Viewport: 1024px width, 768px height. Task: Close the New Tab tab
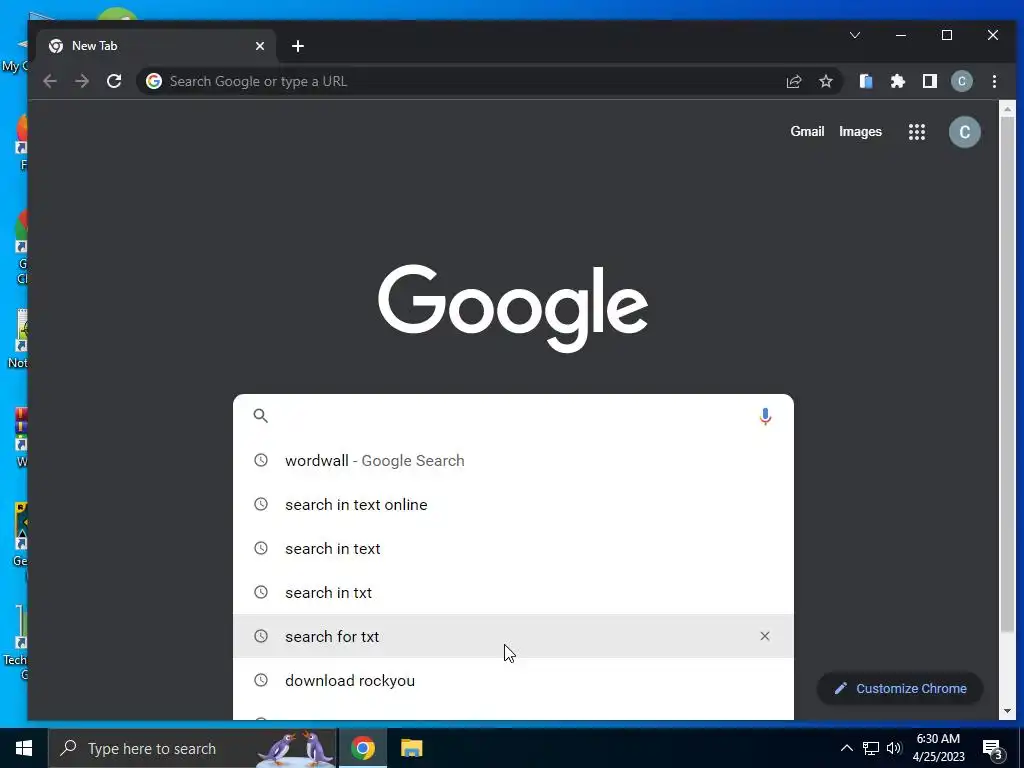point(260,46)
